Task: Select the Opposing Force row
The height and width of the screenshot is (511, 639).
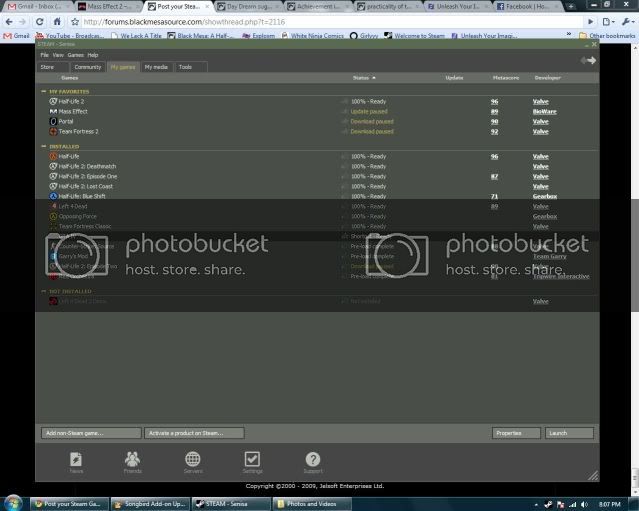Action: click(x=317, y=216)
